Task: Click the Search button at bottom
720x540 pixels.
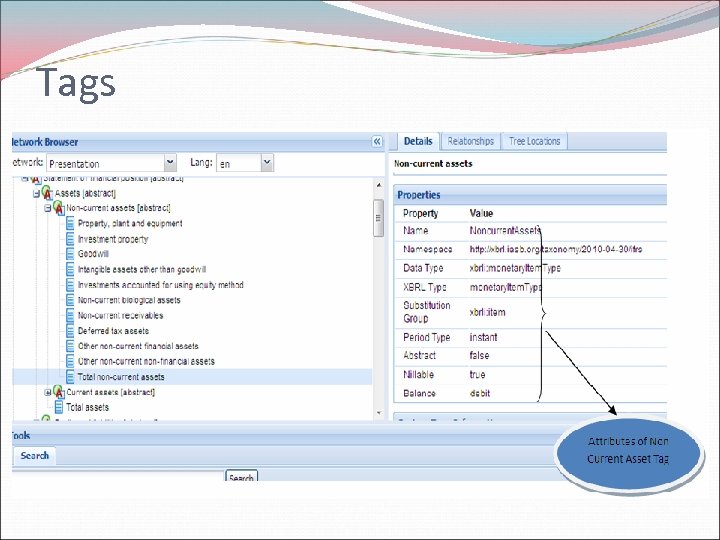Action: point(241,477)
